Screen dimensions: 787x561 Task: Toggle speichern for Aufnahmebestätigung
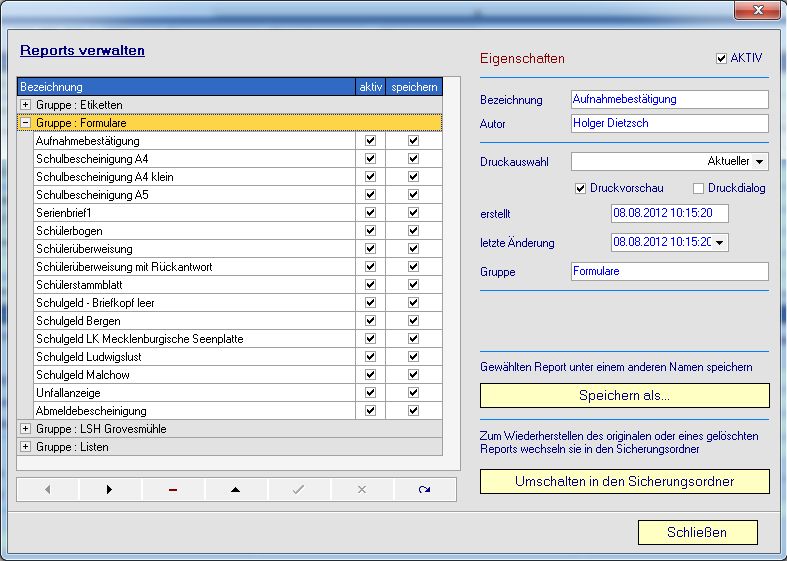[x=414, y=141]
